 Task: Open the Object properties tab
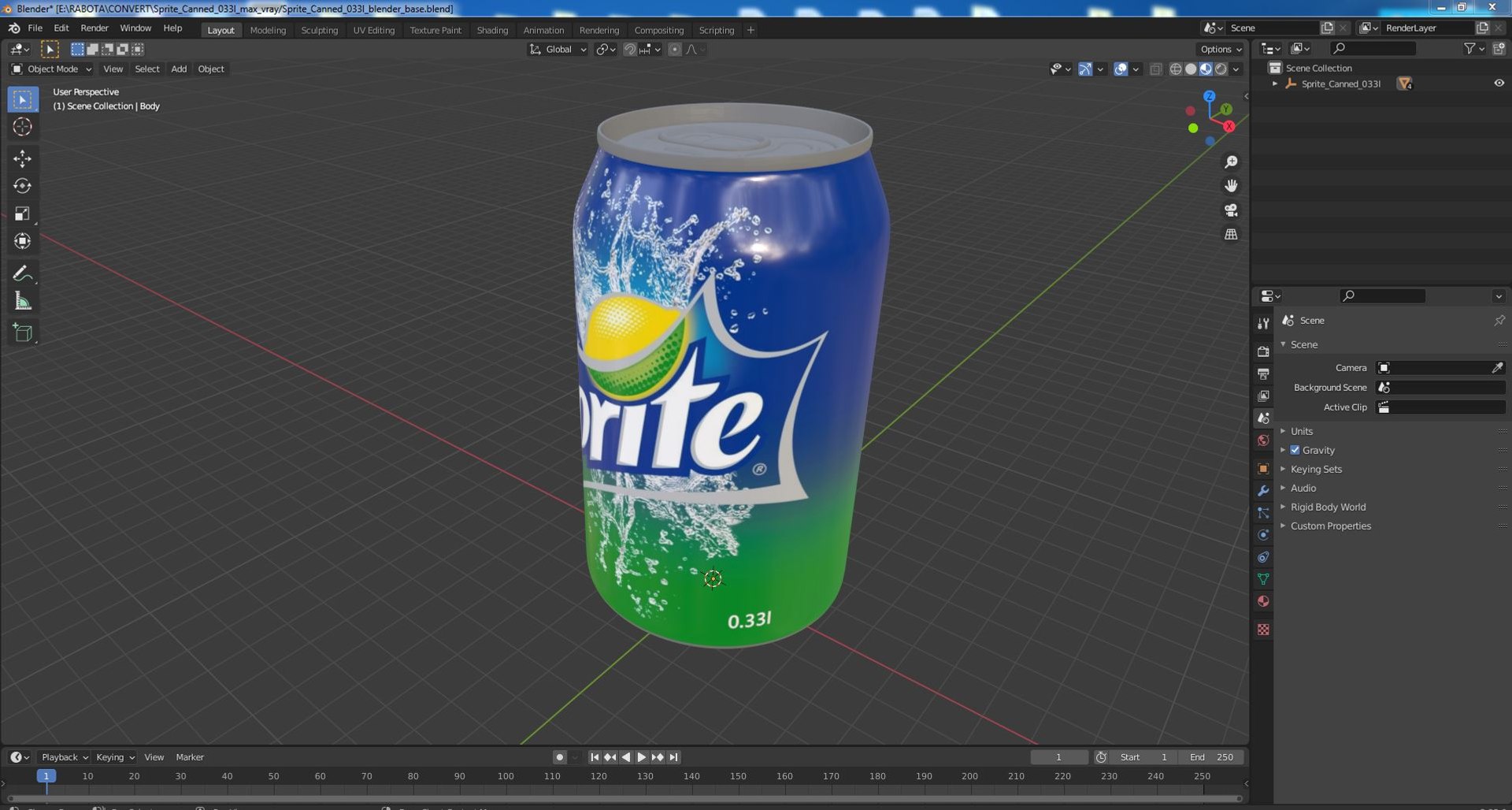[1263, 469]
